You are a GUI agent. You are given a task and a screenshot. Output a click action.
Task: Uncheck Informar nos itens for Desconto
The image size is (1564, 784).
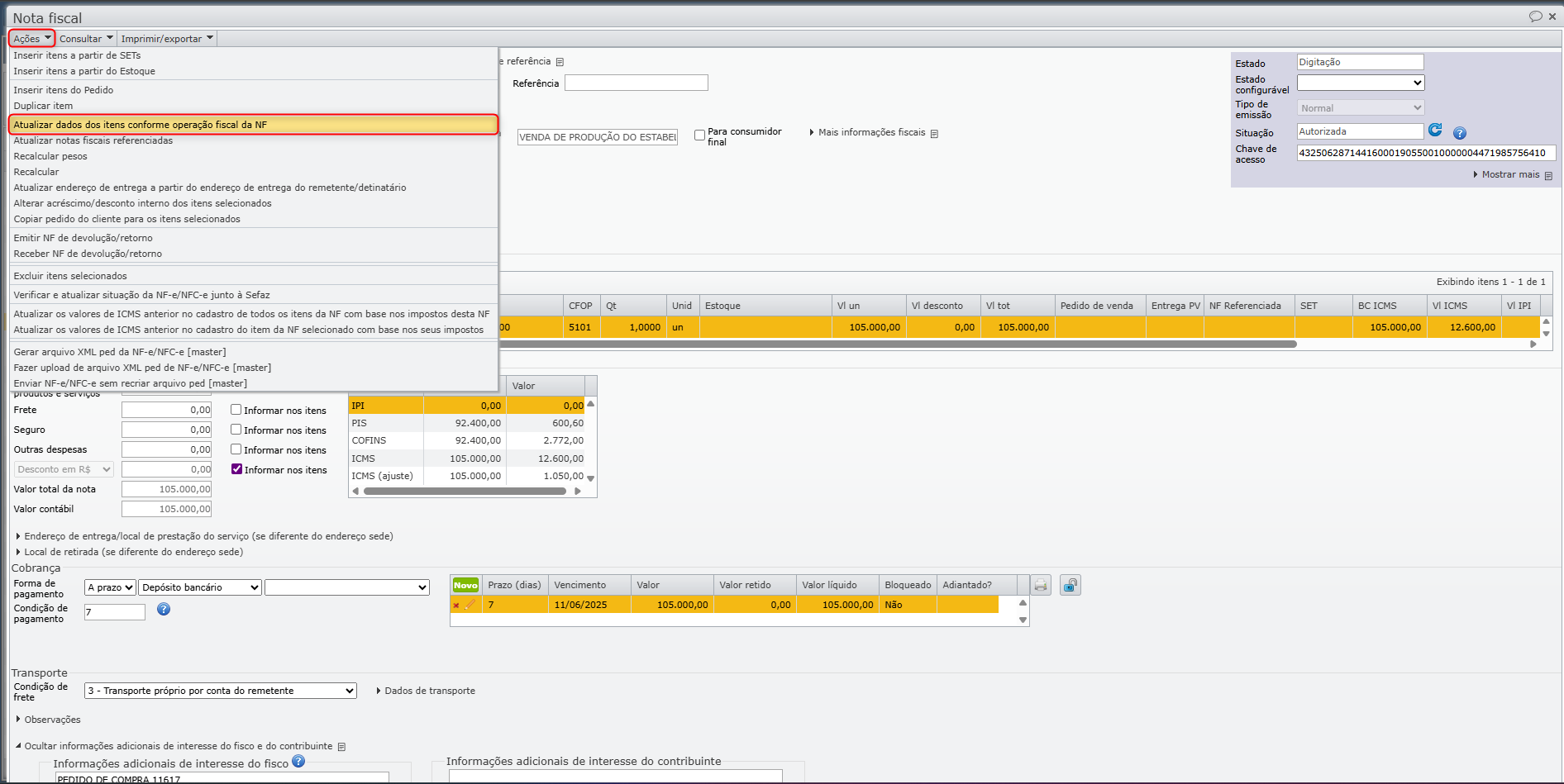point(236,469)
